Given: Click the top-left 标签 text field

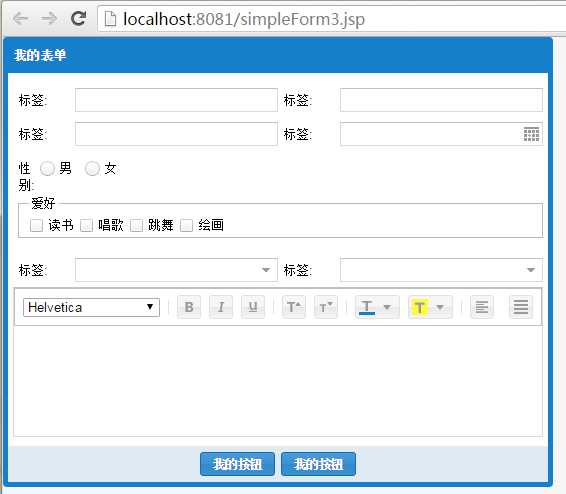Looking at the screenshot, I should [x=176, y=100].
